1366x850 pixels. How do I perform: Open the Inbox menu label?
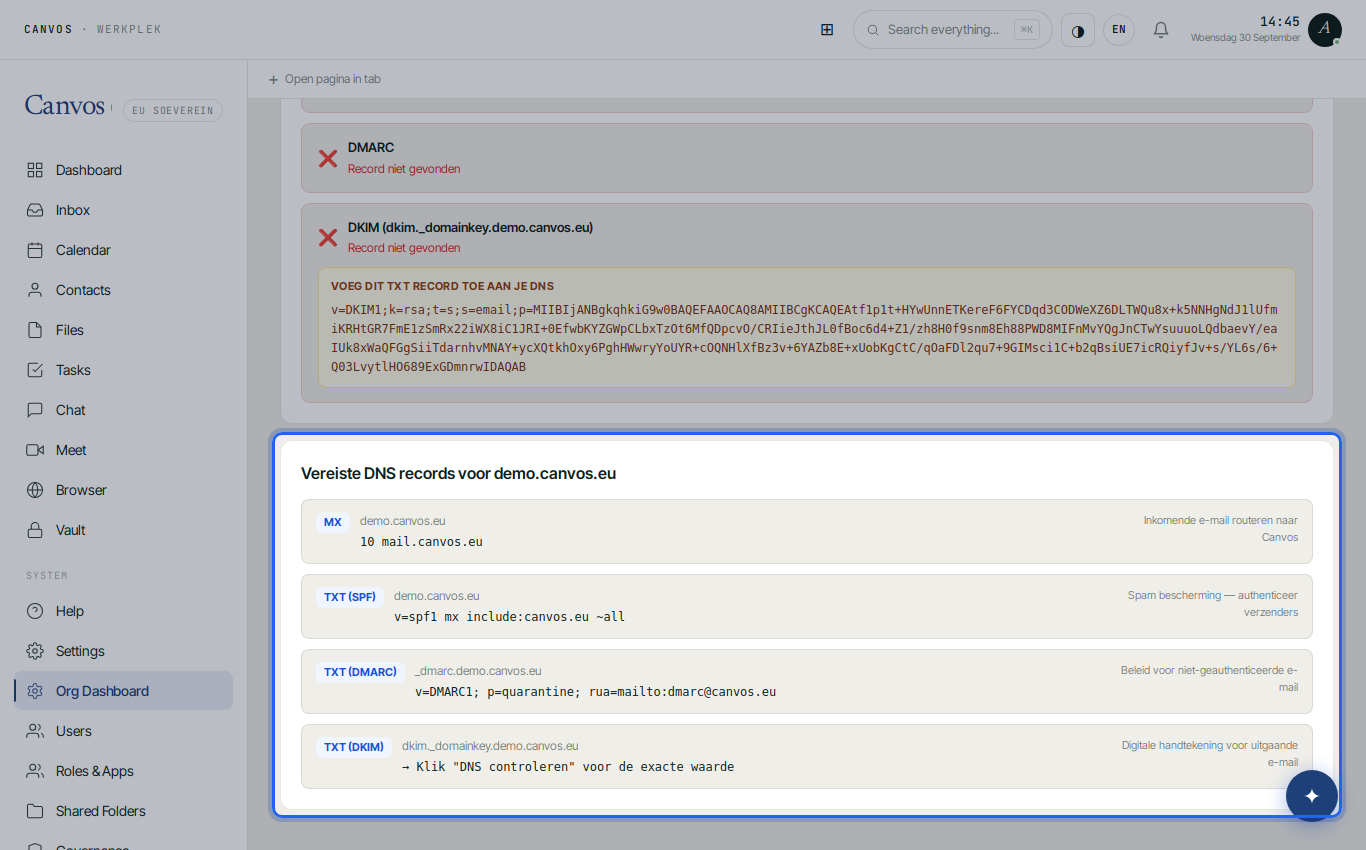tap(73, 210)
